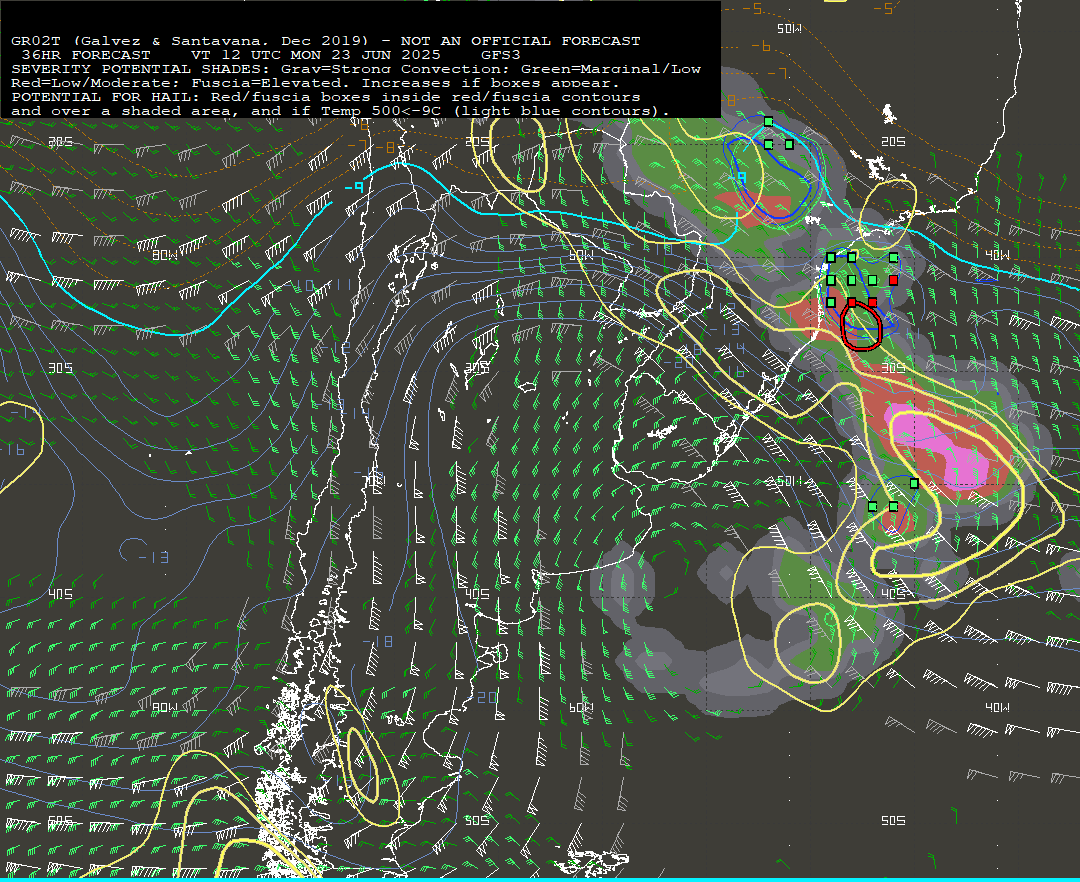Screen dimensions: 1080x882
Task: Click the red box right of three green boxes
Action: pyautogui.click(x=893, y=280)
